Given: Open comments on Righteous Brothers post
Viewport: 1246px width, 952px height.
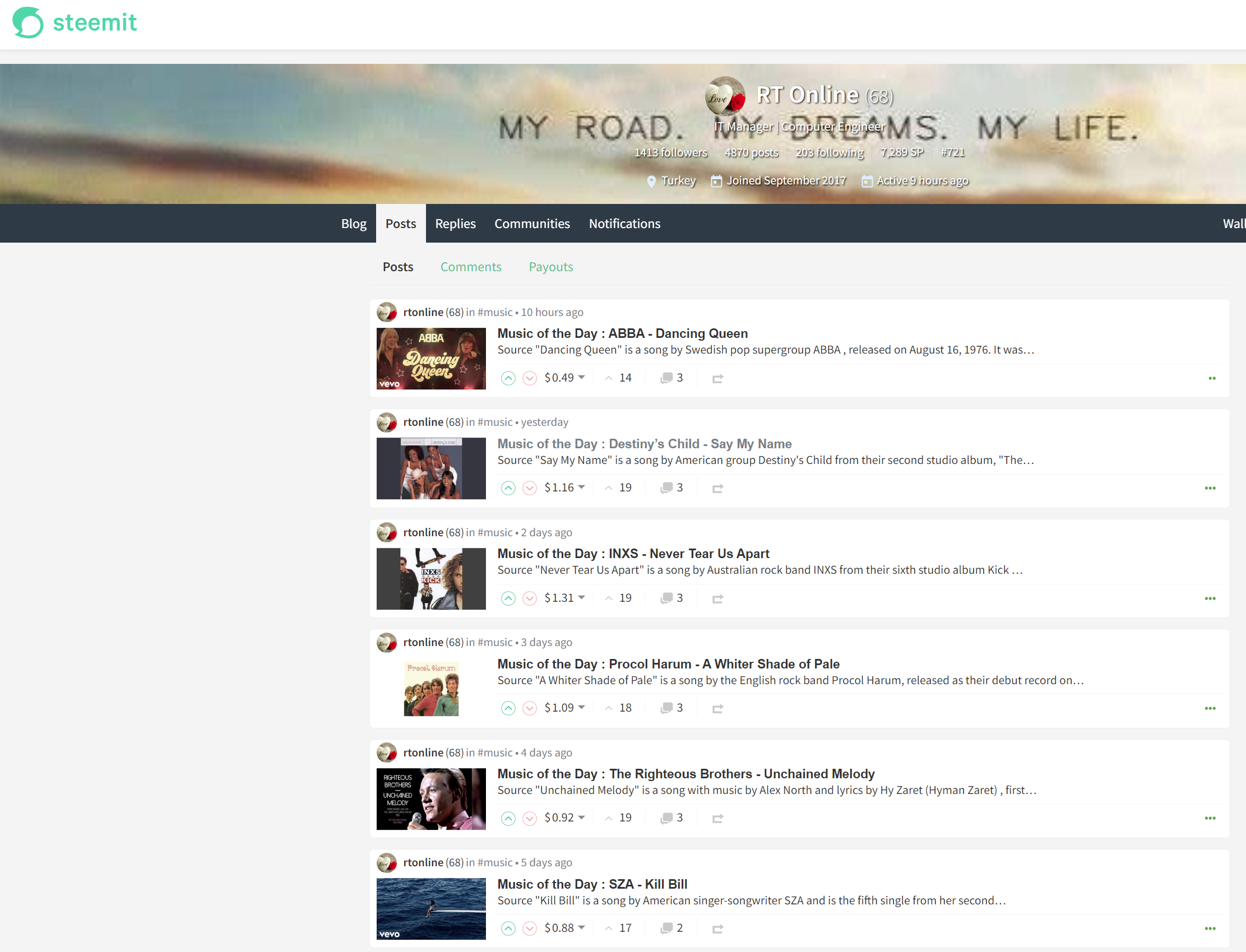Looking at the screenshot, I should 671,818.
